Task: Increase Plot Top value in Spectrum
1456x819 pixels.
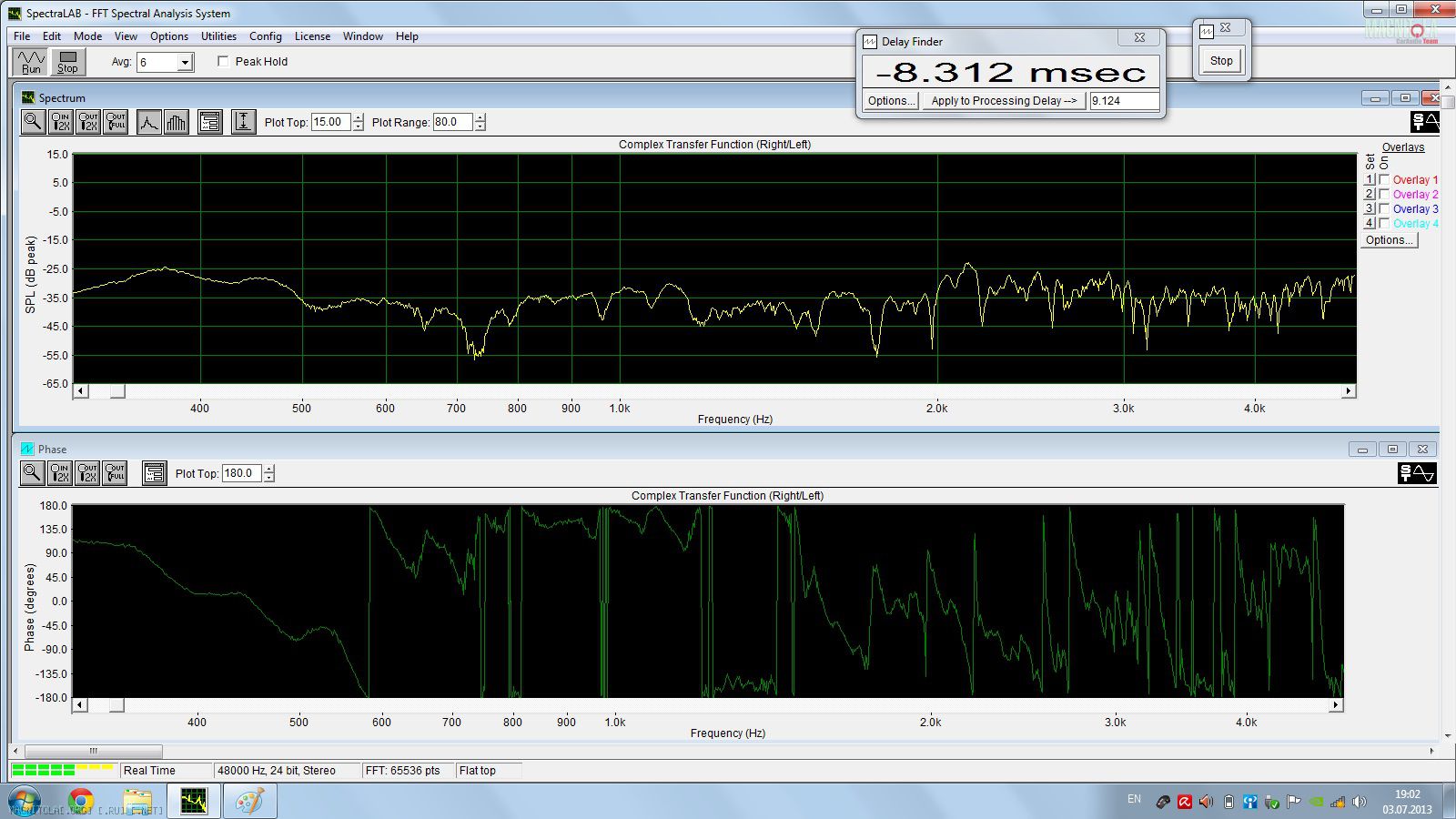Action: point(358,117)
